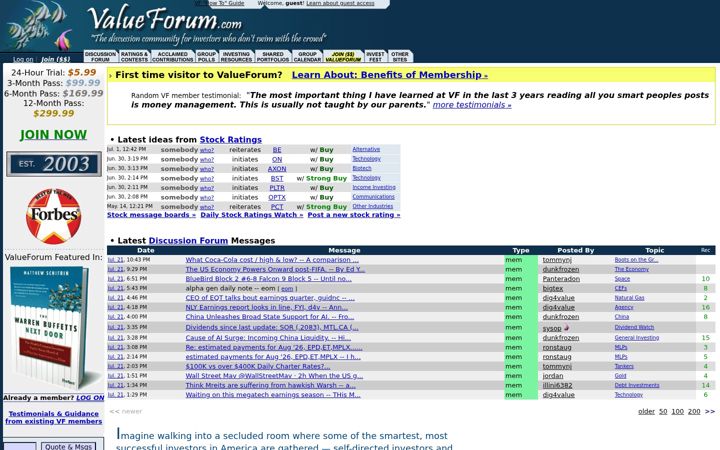
Task: Open Learn About: Benefits of Membership
Action: pos(390,75)
